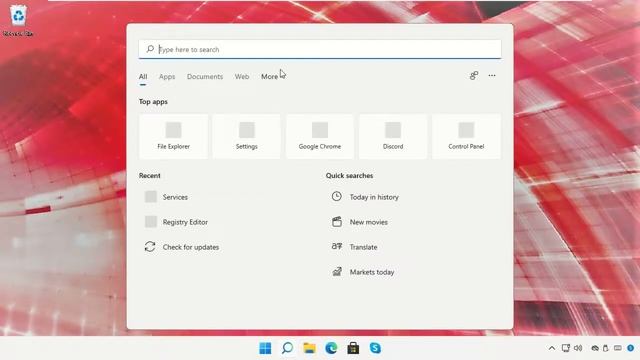Click the clapperboard icon for New movies

(337, 222)
